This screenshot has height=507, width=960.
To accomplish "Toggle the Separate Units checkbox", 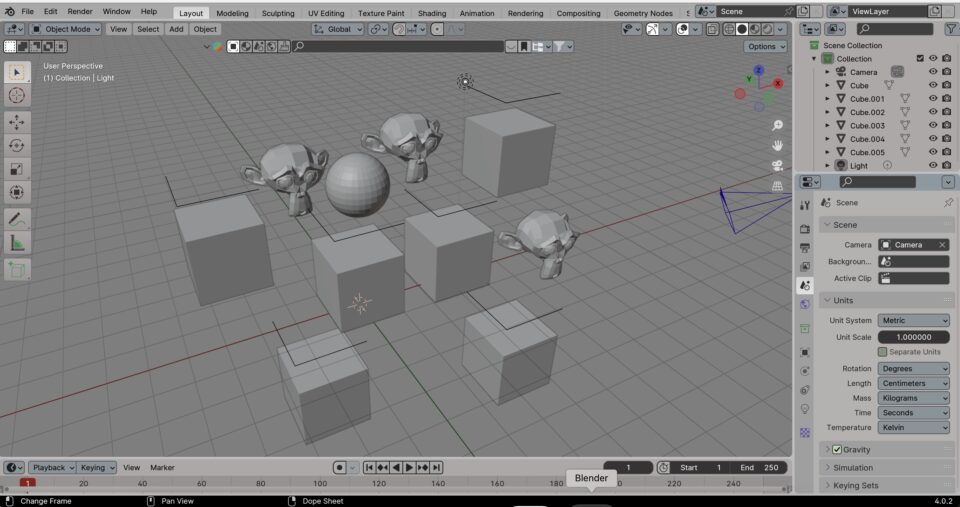I will [x=882, y=352].
